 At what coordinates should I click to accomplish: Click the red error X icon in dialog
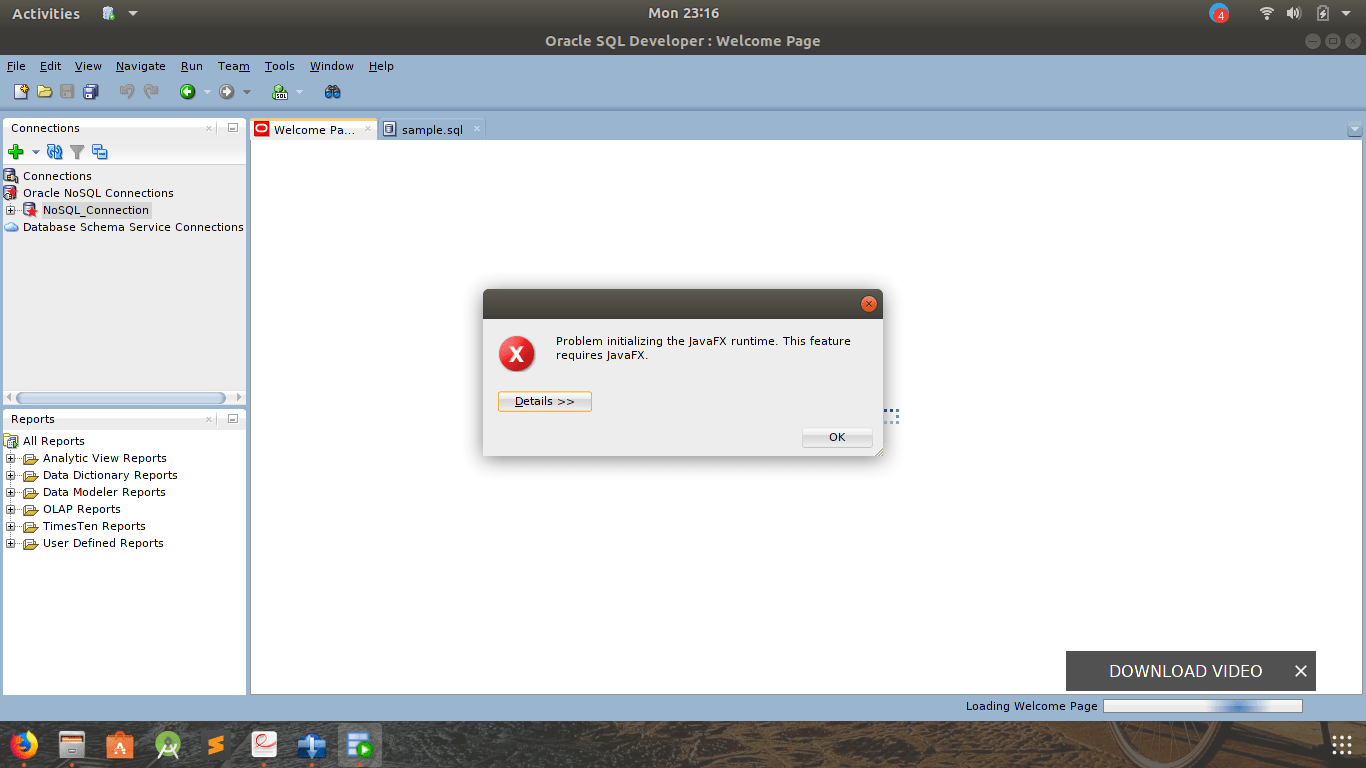point(517,353)
